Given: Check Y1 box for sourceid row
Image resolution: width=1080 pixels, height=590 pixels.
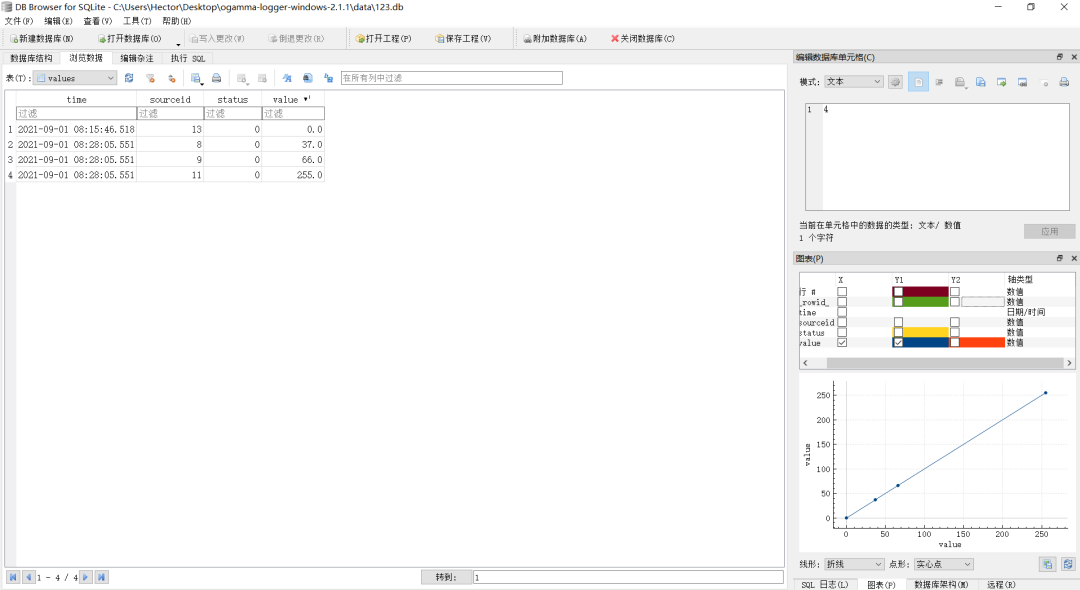Looking at the screenshot, I should [898, 322].
